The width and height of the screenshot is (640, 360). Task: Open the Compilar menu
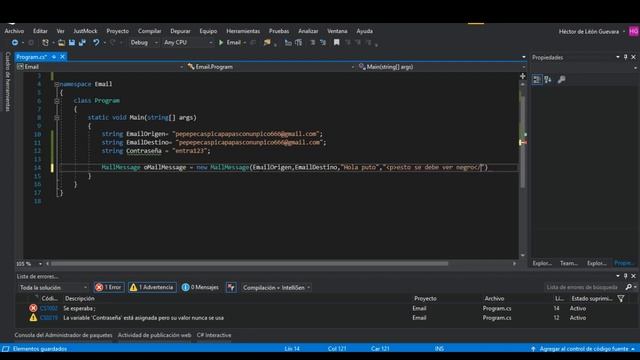pyautogui.click(x=149, y=31)
